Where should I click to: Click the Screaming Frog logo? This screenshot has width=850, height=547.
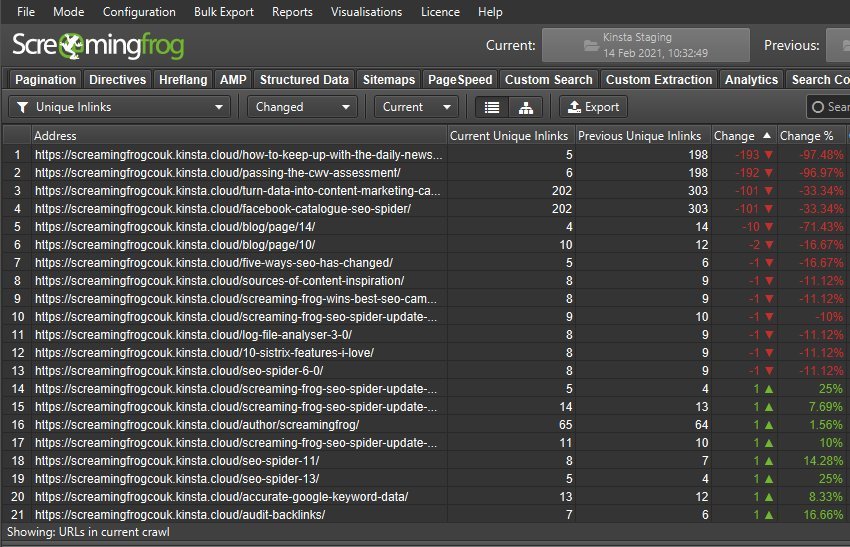[98, 46]
